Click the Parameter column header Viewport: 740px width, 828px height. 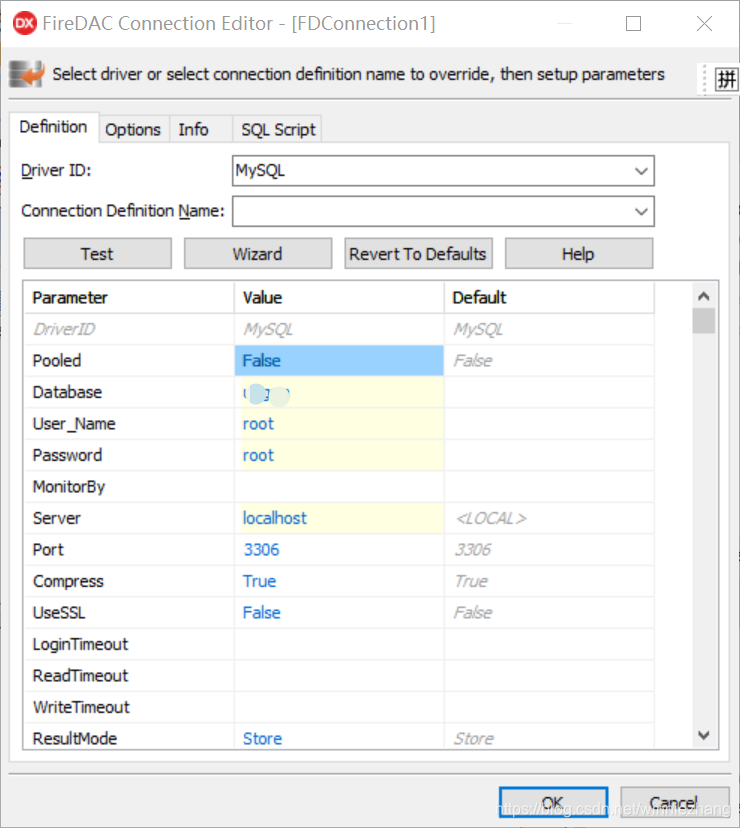point(129,298)
